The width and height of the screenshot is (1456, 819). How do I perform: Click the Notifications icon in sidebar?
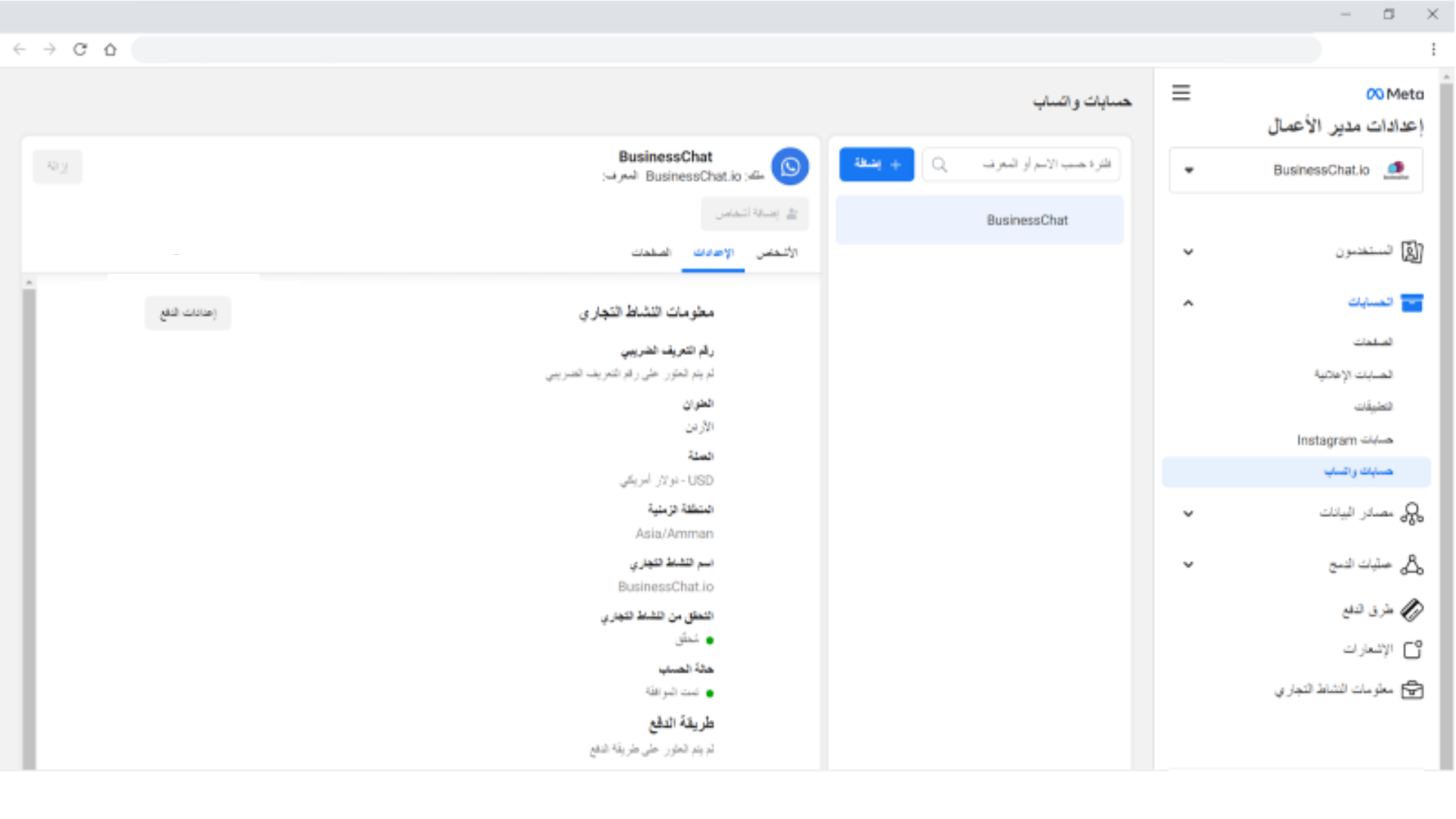1411,650
